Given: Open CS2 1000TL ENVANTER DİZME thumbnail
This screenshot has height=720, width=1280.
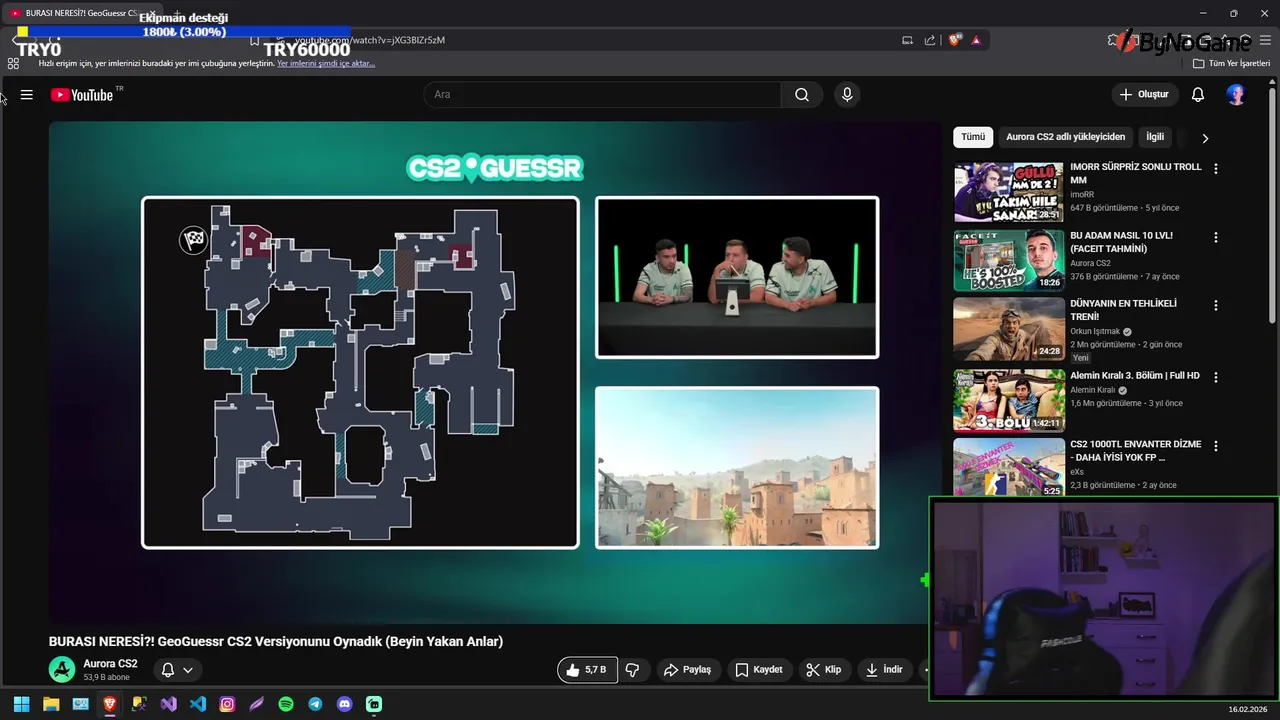Looking at the screenshot, I should coord(1009,468).
